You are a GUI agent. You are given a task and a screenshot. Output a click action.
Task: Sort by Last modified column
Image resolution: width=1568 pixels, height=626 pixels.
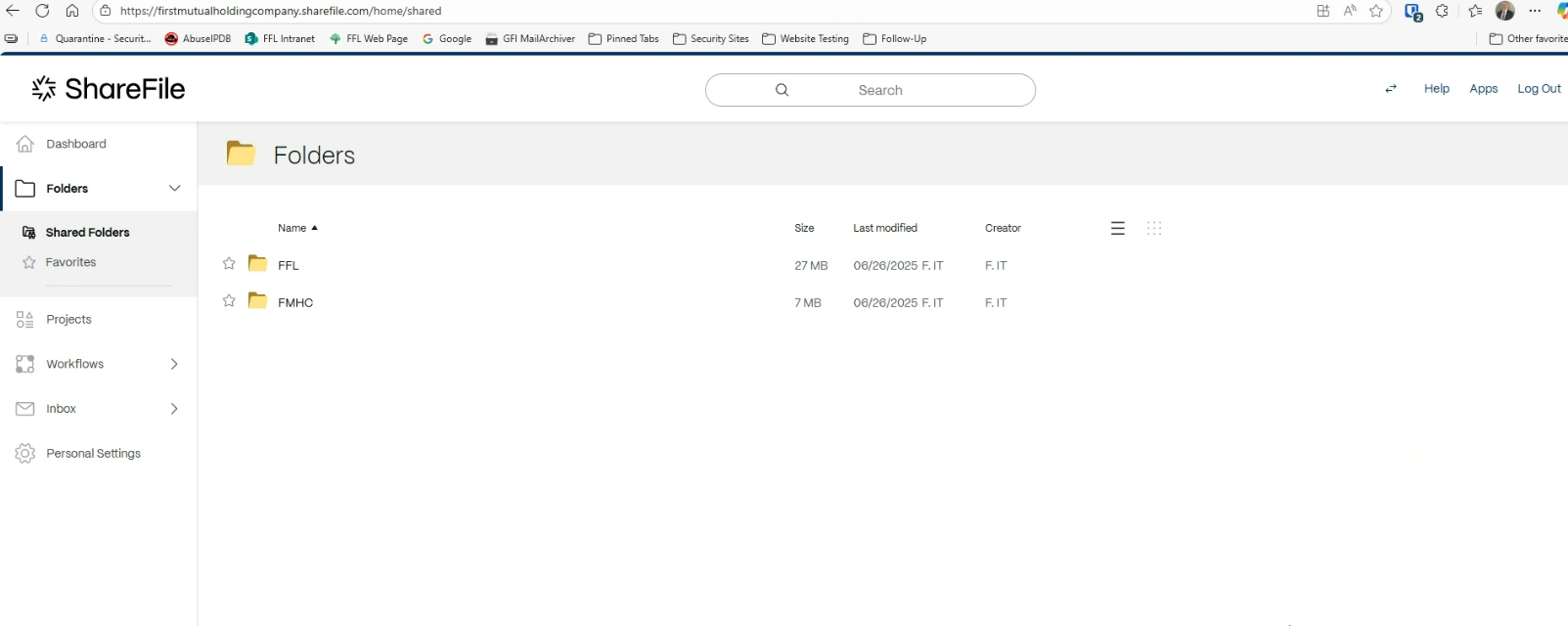[885, 228]
